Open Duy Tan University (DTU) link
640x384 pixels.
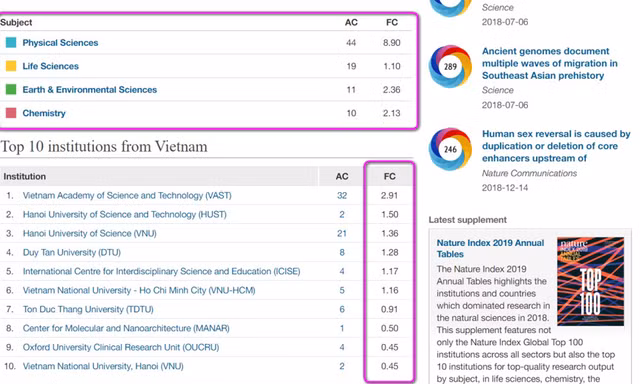[x=71, y=252]
